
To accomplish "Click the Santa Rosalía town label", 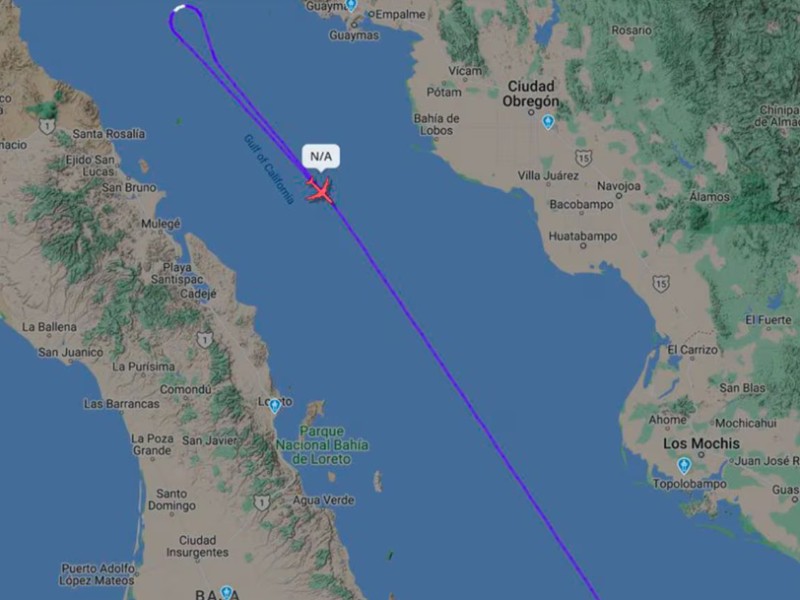I will coord(109,134).
